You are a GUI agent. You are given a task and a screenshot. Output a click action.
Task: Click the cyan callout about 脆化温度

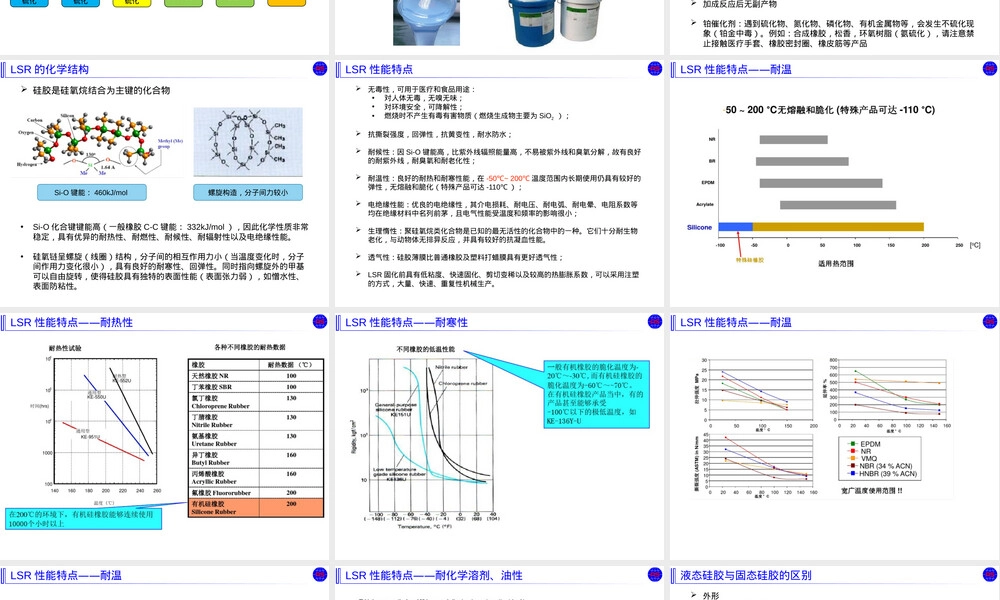tap(596, 394)
